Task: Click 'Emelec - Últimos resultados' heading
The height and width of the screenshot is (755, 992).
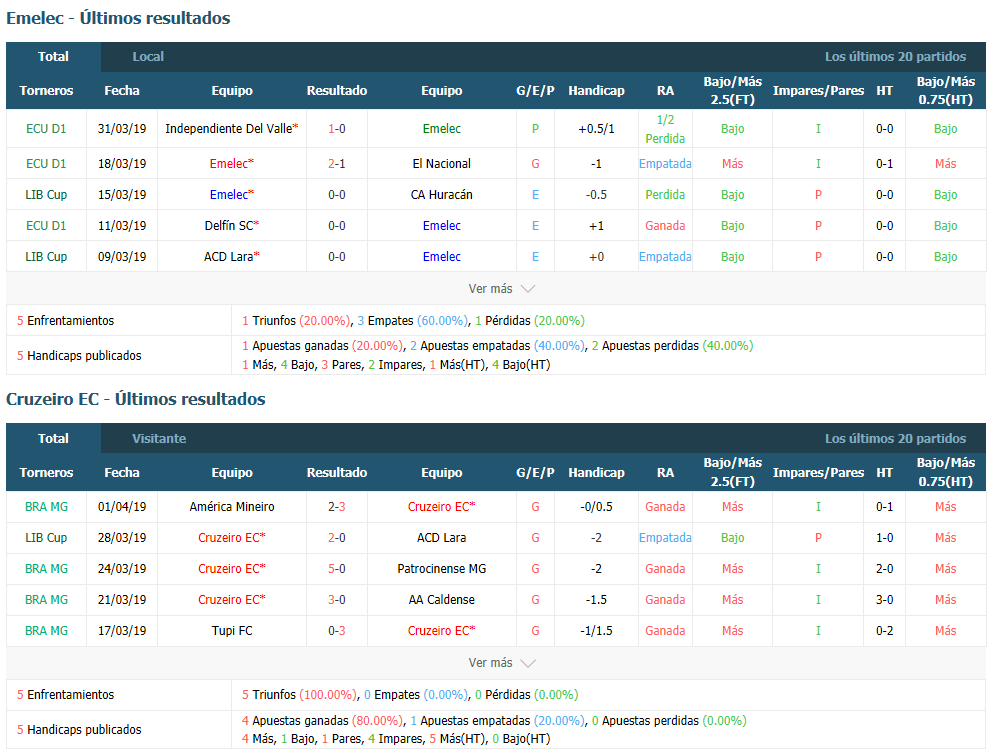Action: point(118,18)
